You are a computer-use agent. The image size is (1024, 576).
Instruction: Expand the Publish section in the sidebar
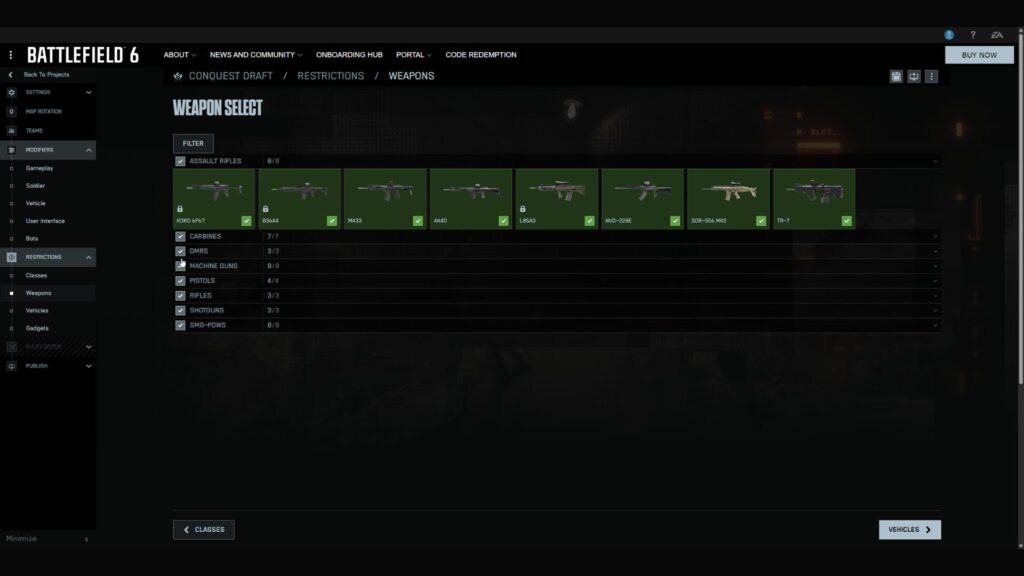click(x=89, y=366)
